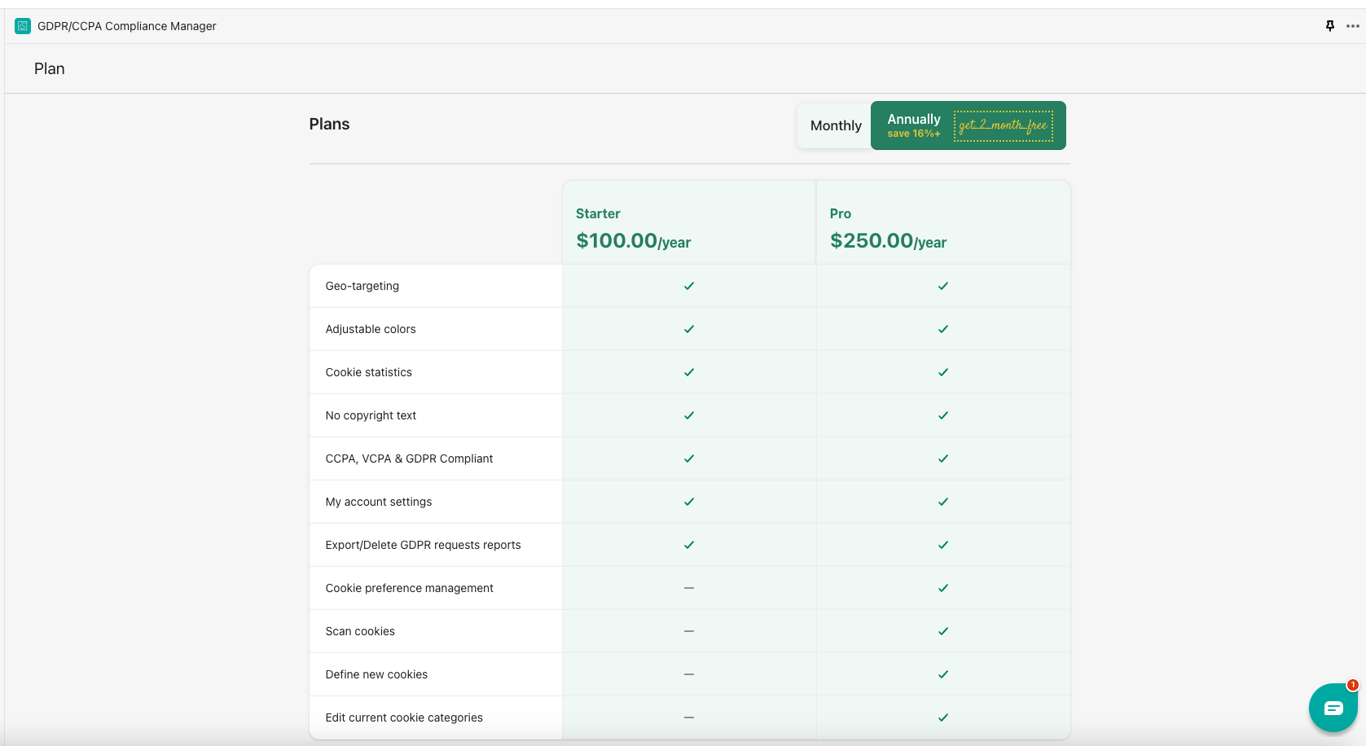Switch billing to Monthly

pyautogui.click(x=835, y=126)
